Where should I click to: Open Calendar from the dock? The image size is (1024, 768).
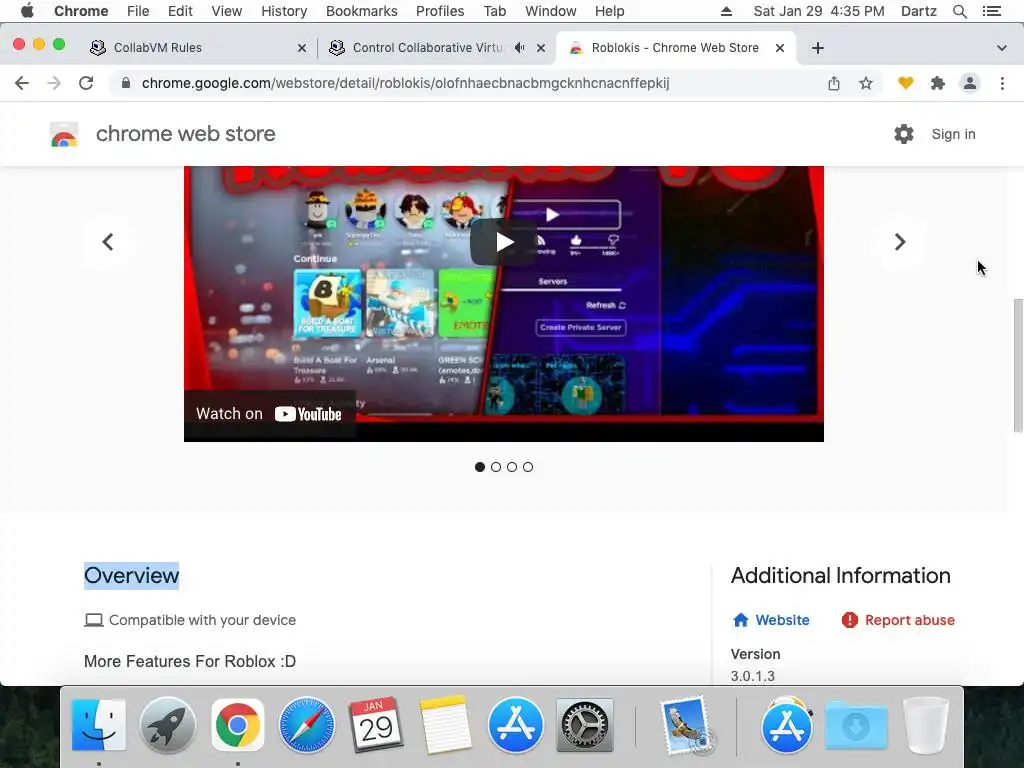[x=376, y=724]
